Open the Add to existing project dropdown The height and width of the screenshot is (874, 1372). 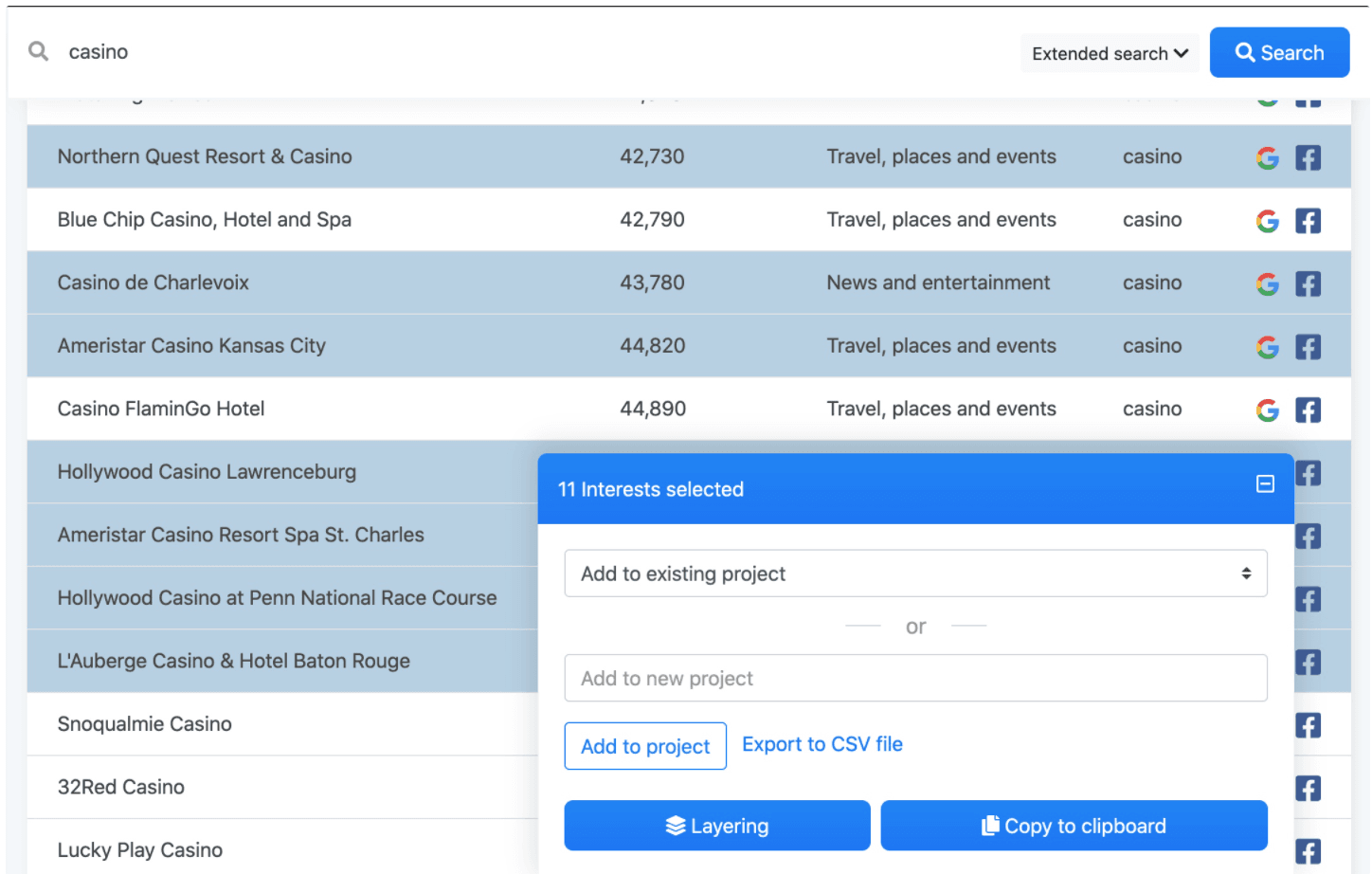915,574
